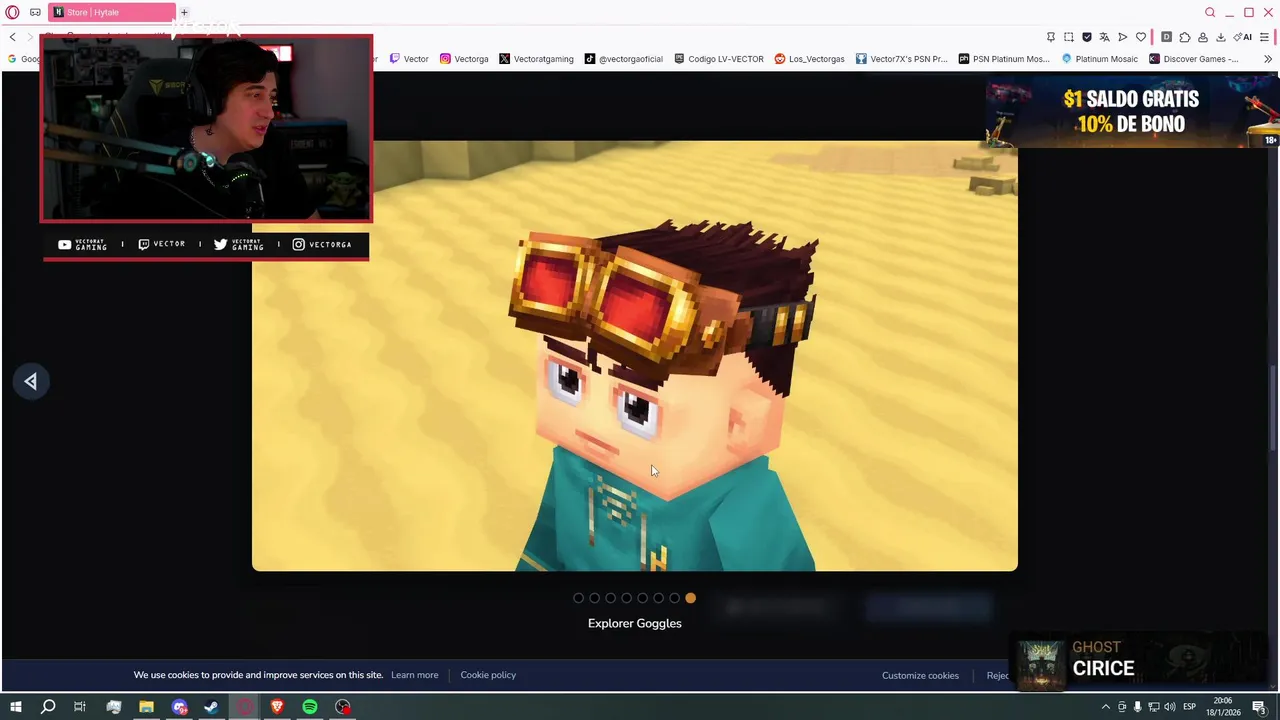Expand the bookmarks overflow chevron
Image resolution: width=1280 pixels, height=720 pixels.
[x=1268, y=59]
